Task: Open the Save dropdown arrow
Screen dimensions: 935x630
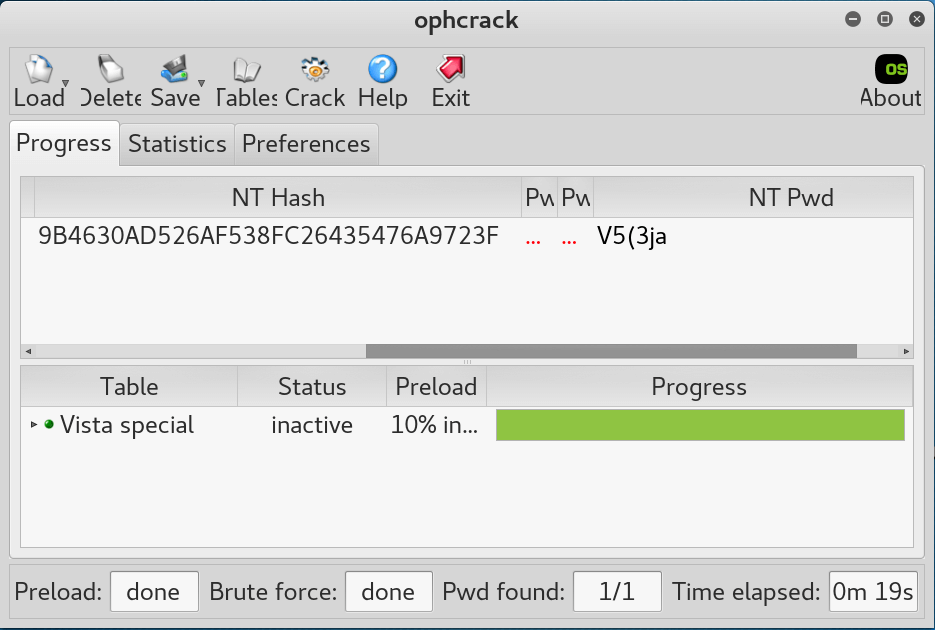Action: (x=201, y=84)
